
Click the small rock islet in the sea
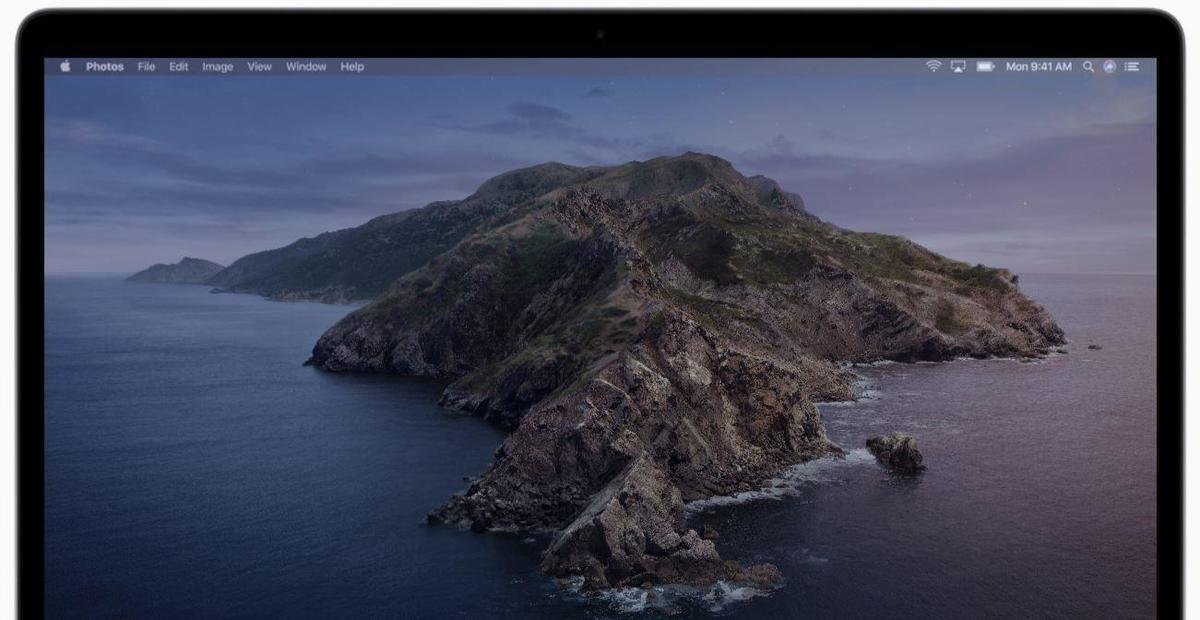click(x=896, y=451)
